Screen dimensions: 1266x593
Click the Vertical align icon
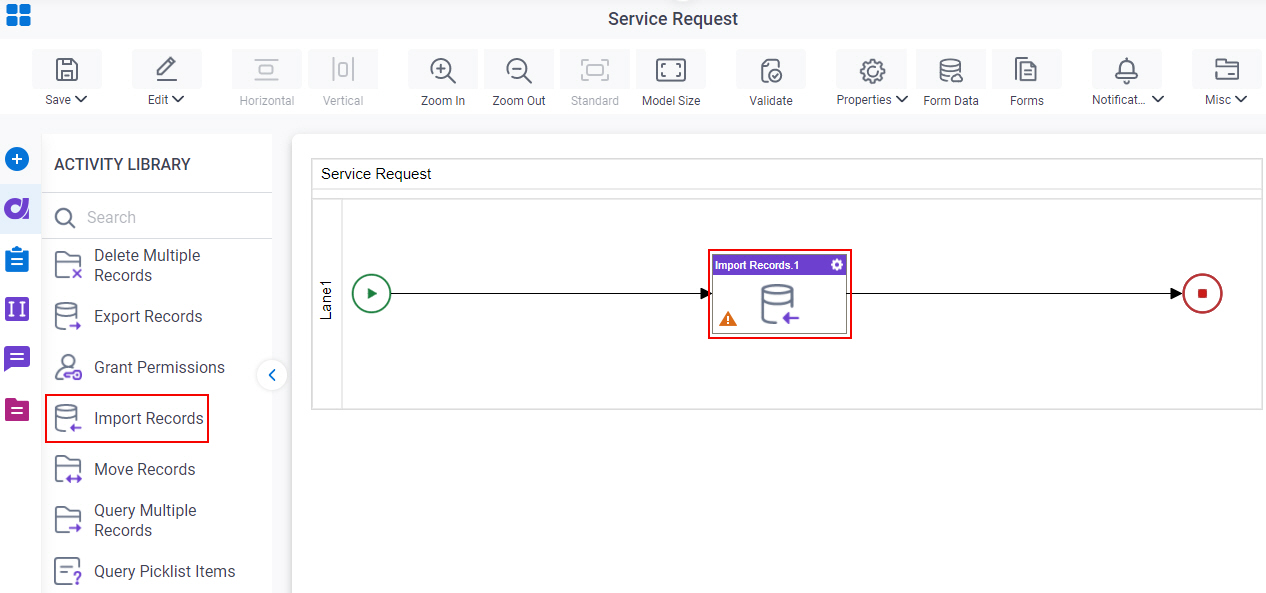click(342, 70)
